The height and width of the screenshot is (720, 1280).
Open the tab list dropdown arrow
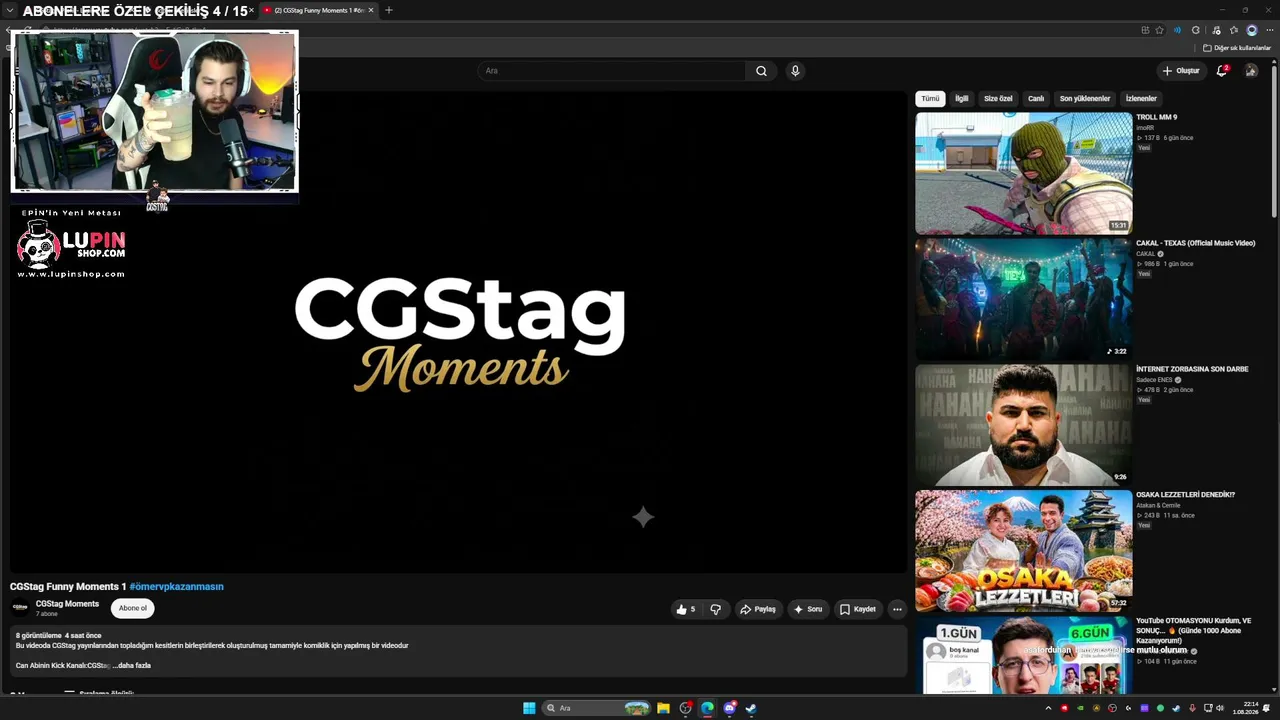(9, 10)
